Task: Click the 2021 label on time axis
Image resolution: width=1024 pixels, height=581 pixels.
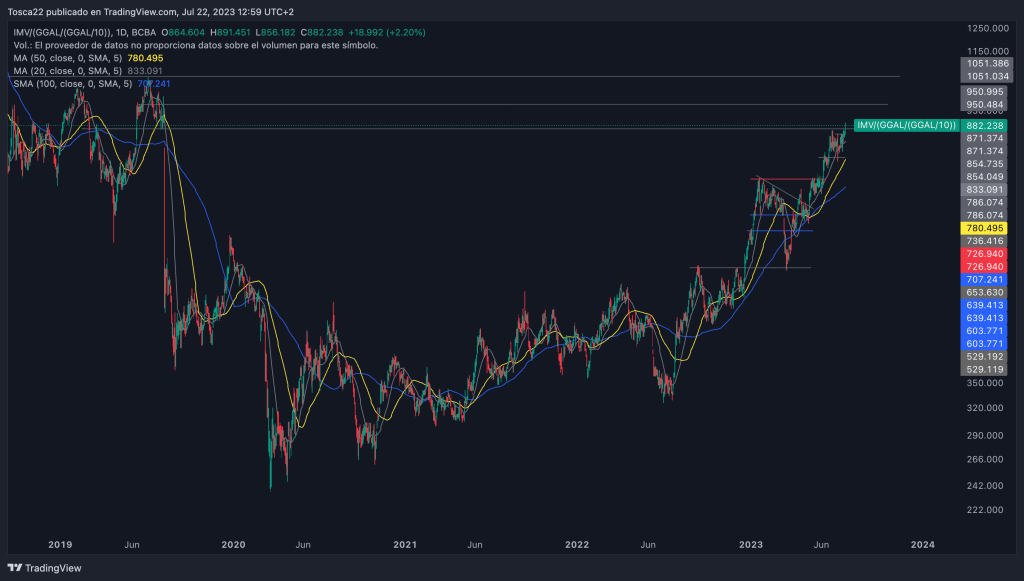Action: pos(405,545)
